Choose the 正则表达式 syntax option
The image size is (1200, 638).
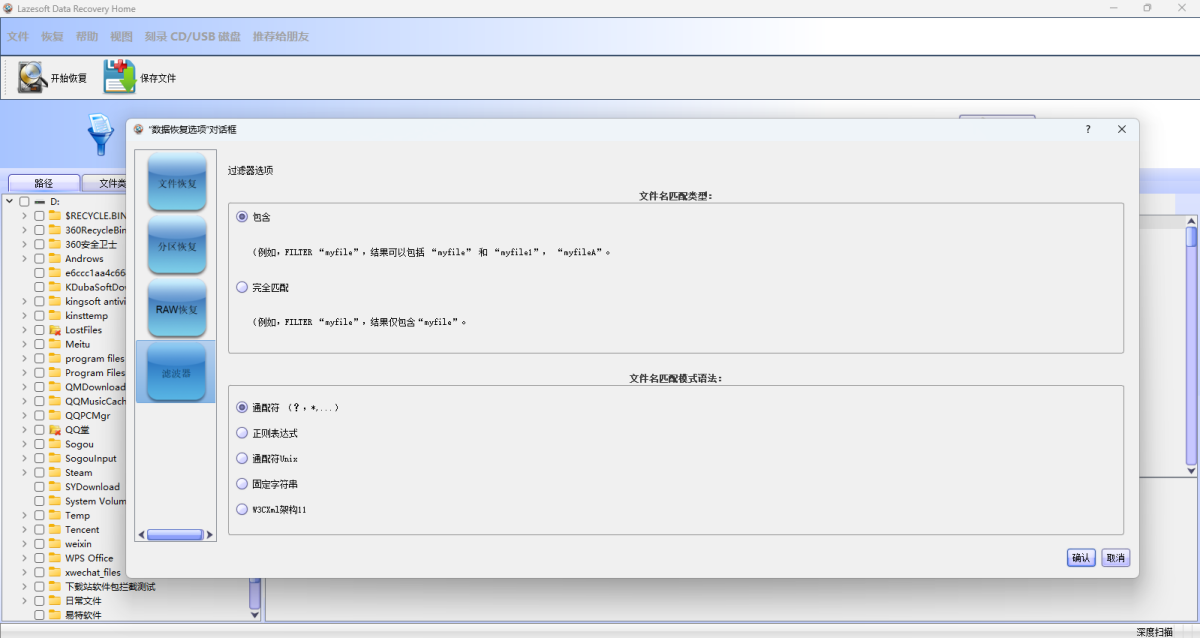point(242,433)
